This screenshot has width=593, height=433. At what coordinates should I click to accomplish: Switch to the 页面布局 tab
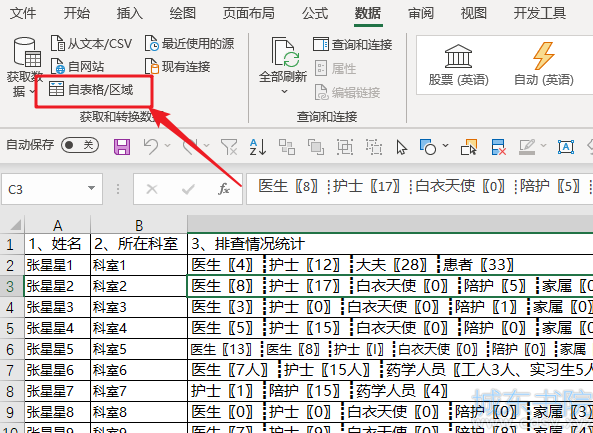(x=249, y=14)
